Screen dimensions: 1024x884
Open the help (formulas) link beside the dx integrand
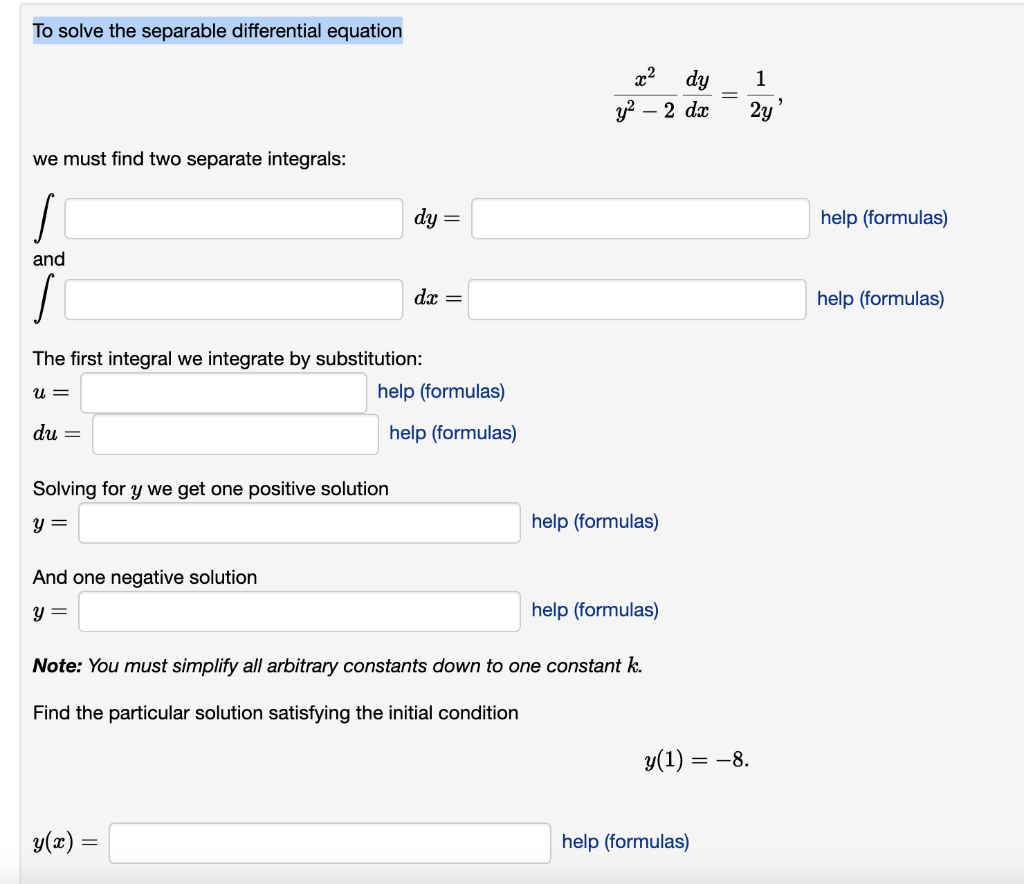[879, 298]
